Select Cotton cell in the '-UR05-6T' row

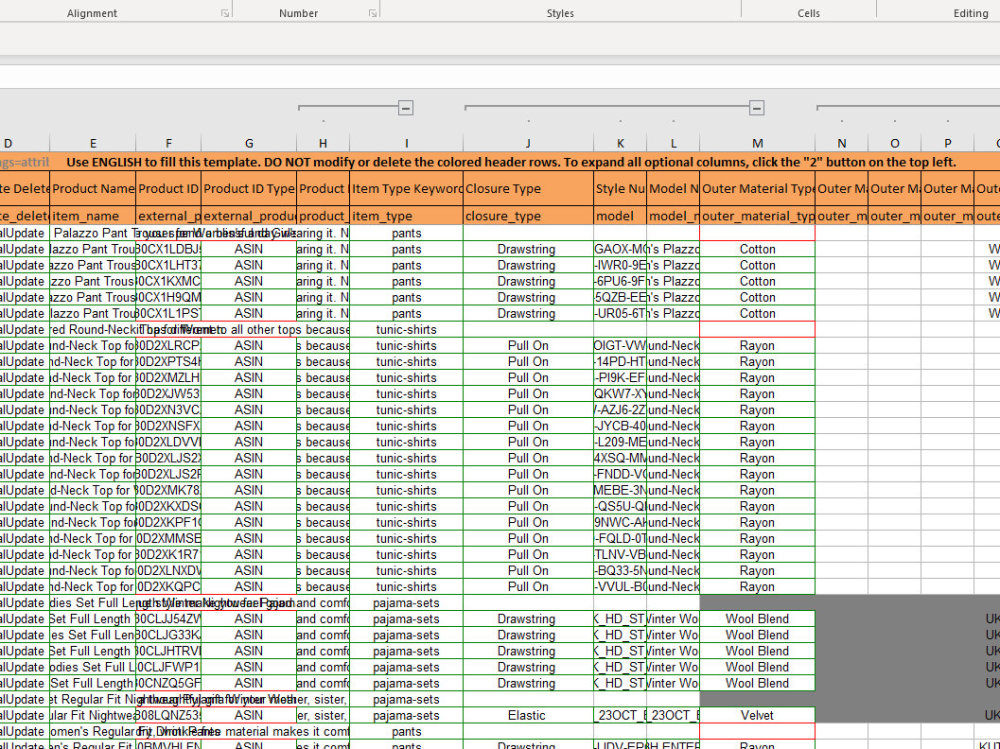click(757, 313)
